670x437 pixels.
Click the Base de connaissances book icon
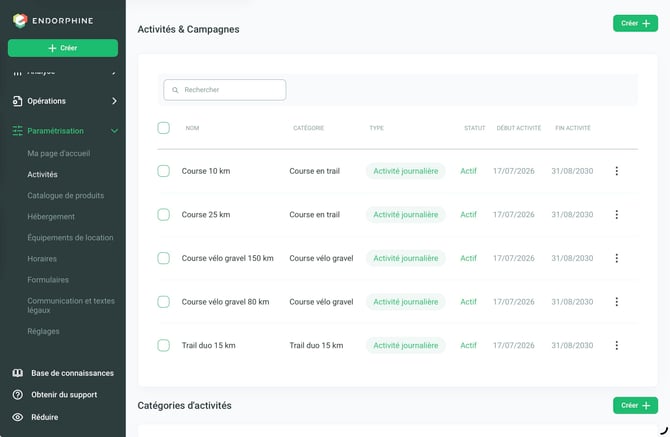18,373
